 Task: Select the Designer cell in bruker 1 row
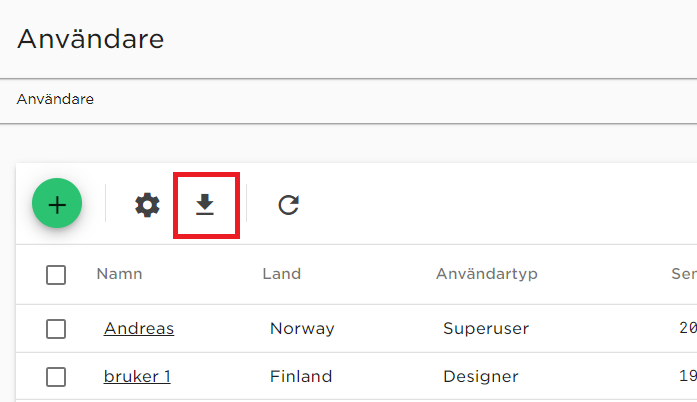point(481,377)
